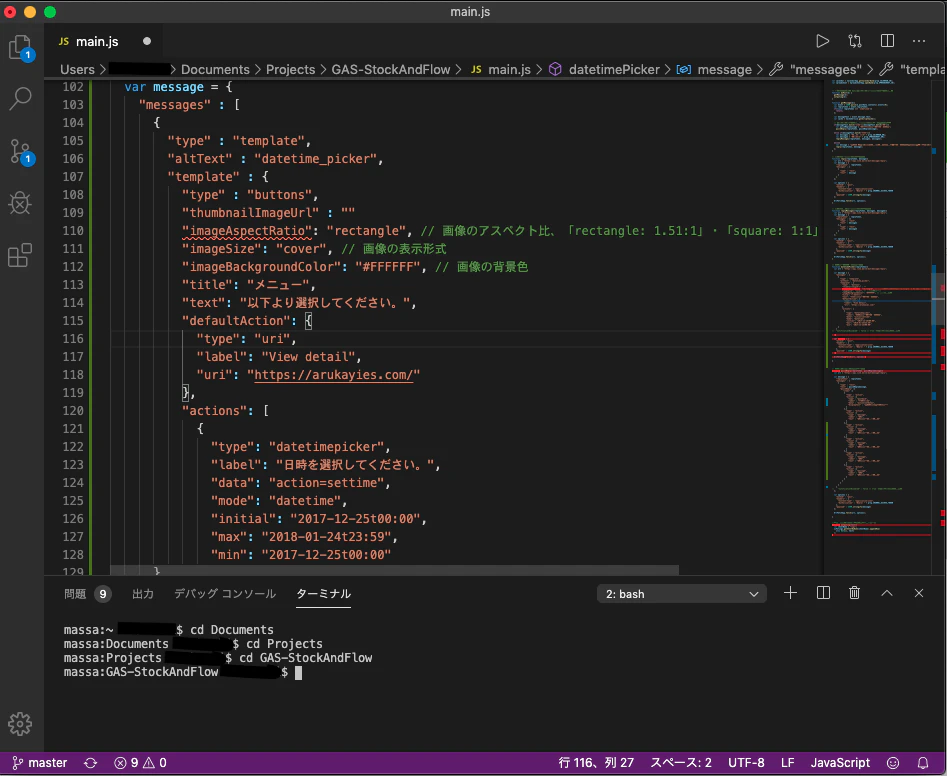Go to line via 行 116、列 27 indicator

pyautogui.click(x=596, y=763)
